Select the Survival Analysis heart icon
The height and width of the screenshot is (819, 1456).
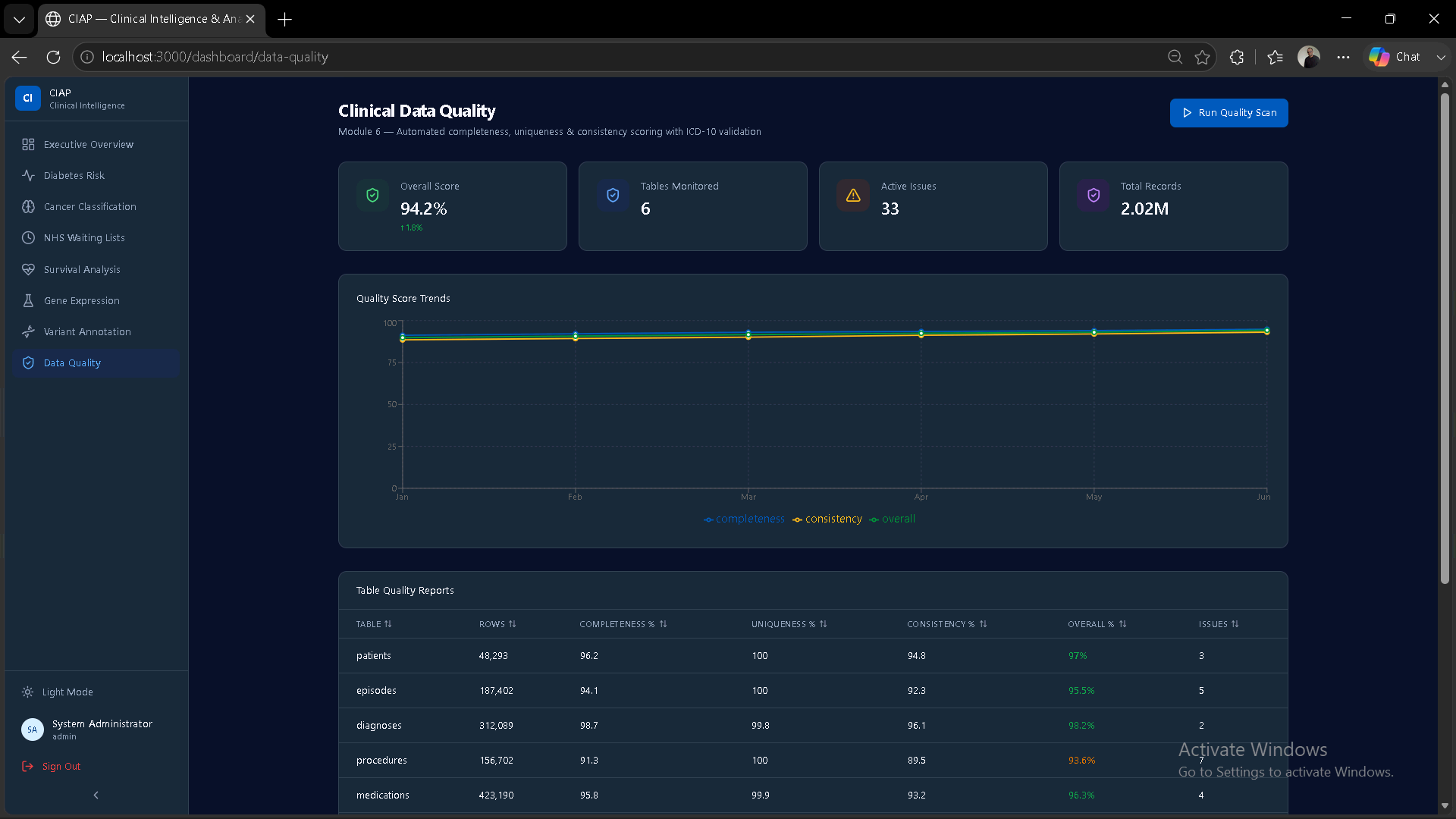(x=28, y=269)
